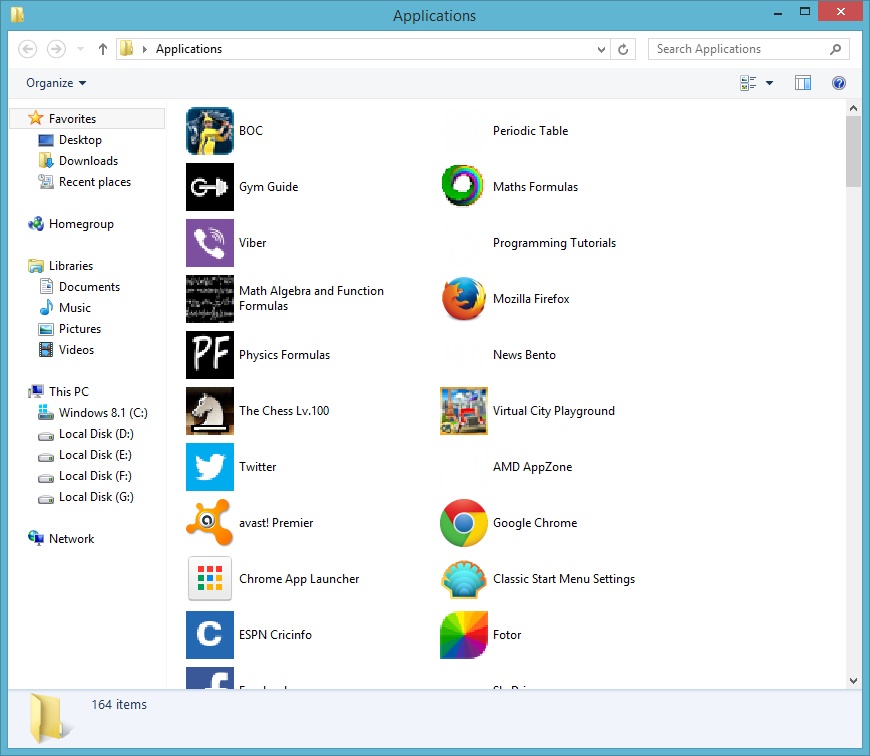Open Virtual City Playground icon
Screen dimensions: 870x756
[463, 411]
